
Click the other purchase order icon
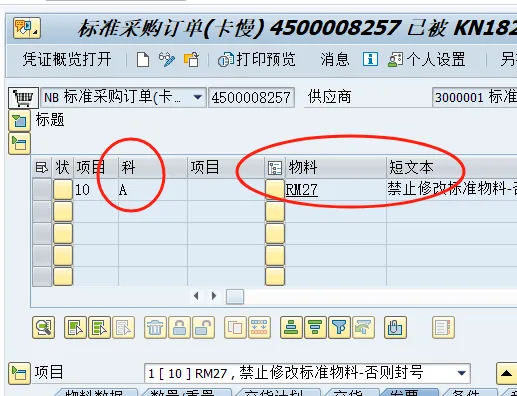pos(191,60)
